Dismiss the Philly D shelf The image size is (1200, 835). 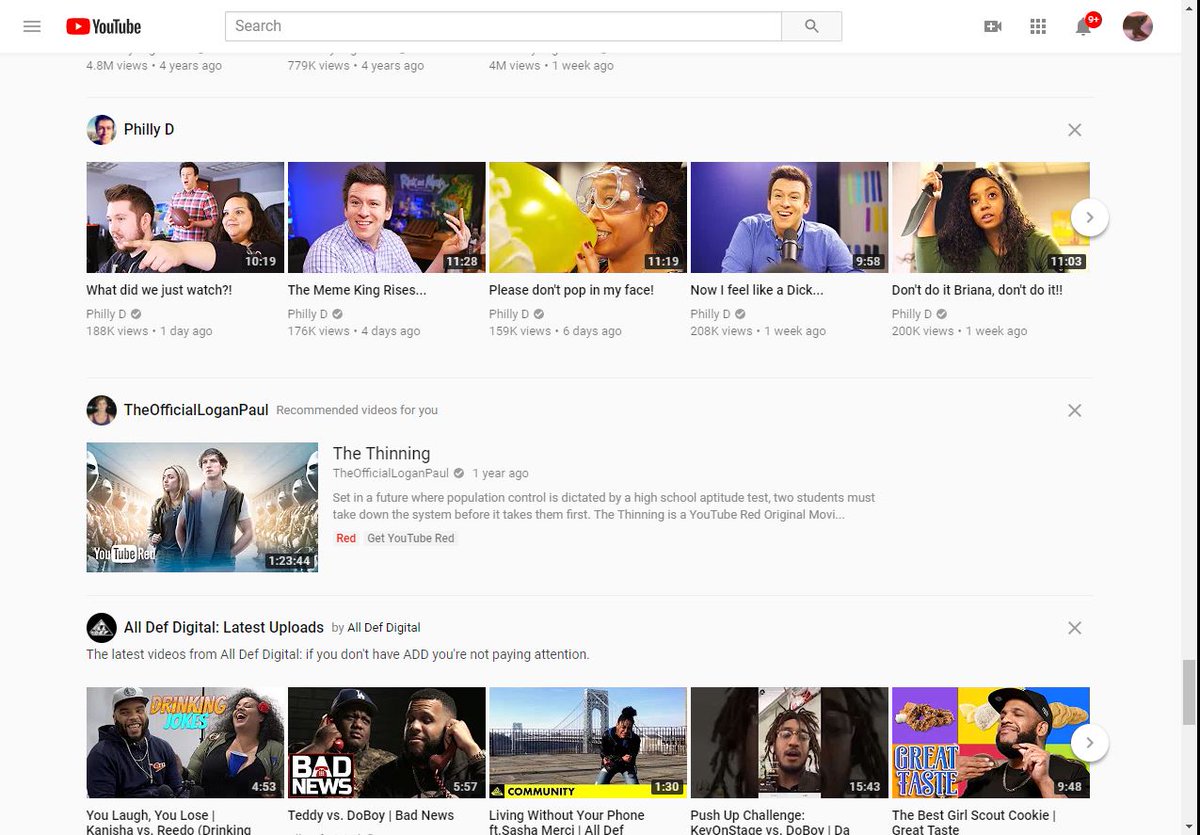pyautogui.click(x=1074, y=130)
